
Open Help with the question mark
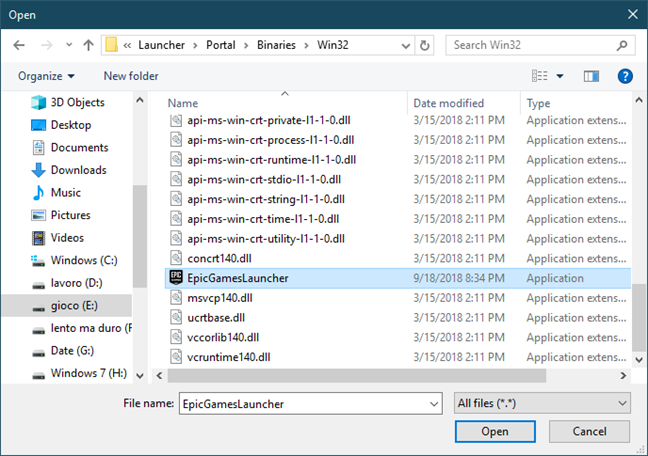click(x=625, y=76)
